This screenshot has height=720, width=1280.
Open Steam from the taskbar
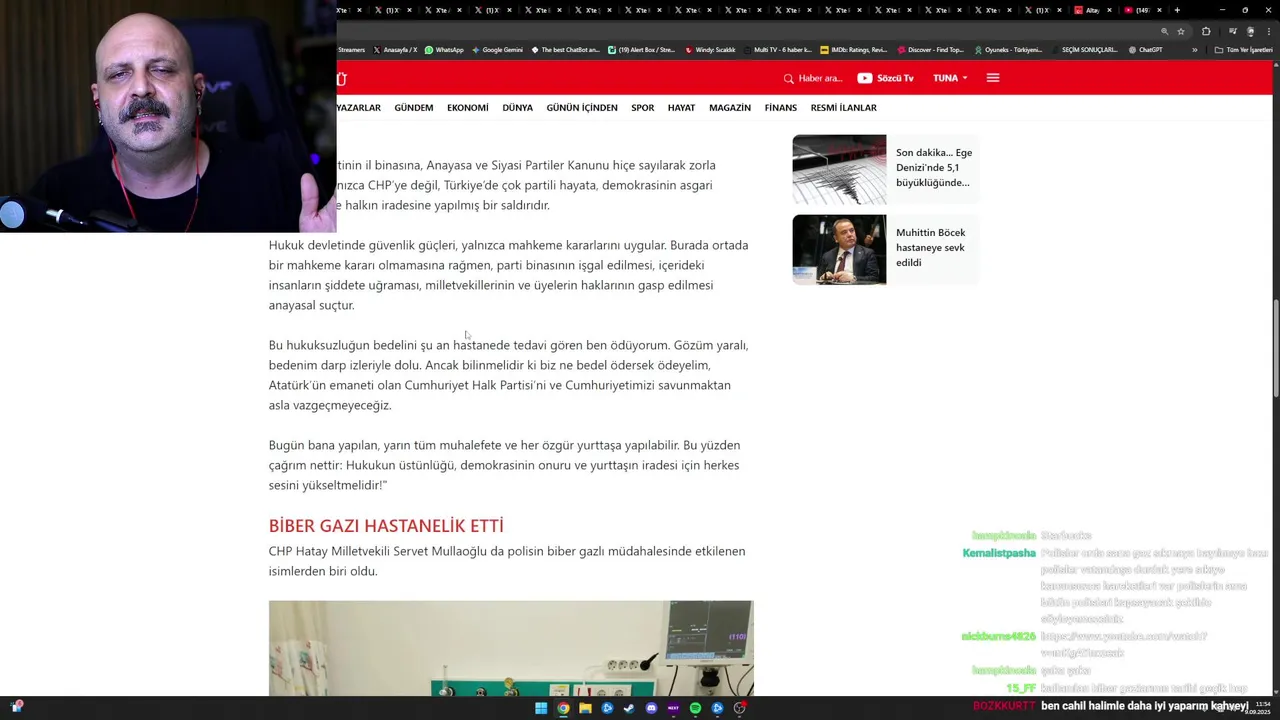click(629, 708)
